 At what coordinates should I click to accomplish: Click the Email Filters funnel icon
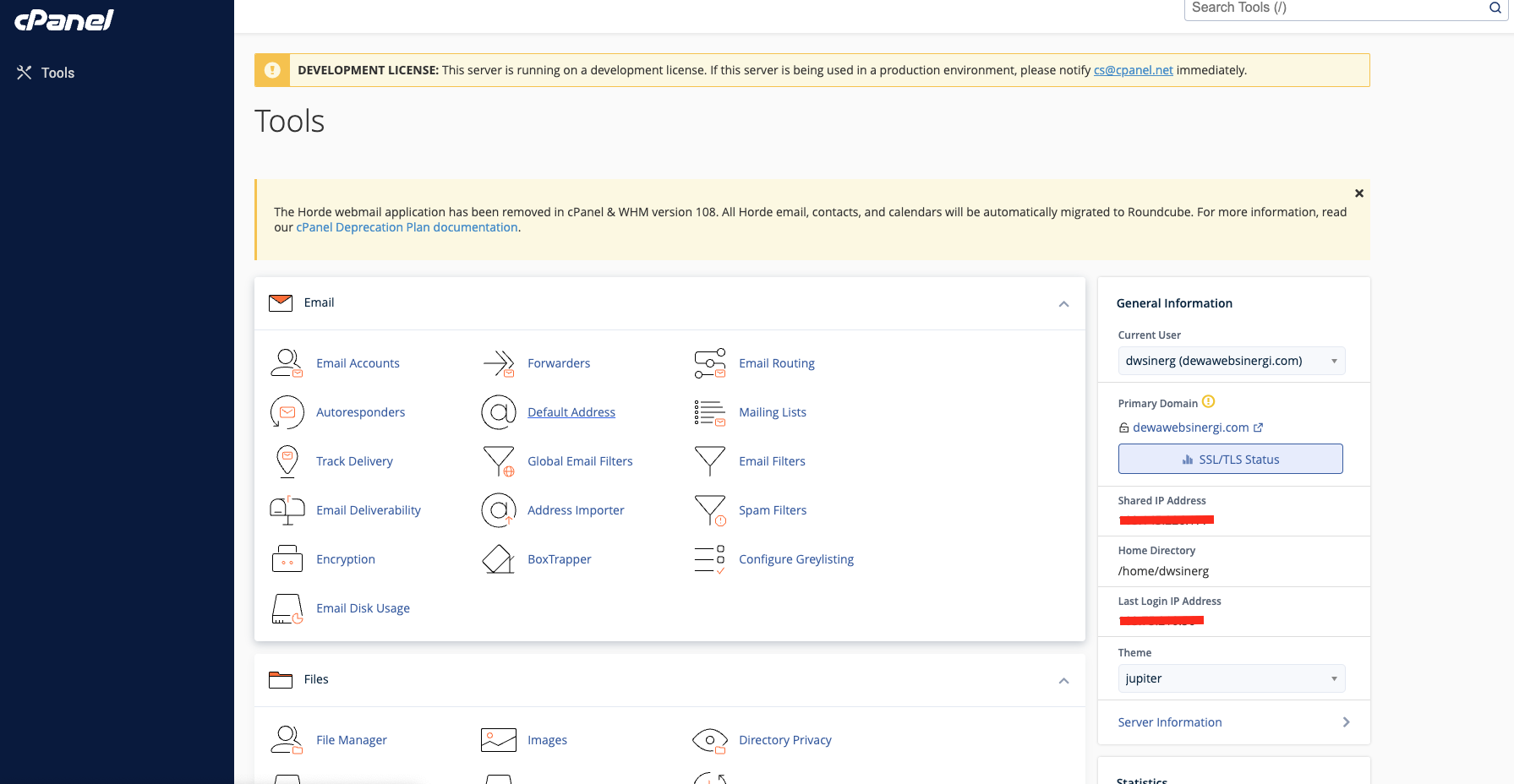[710, 461]
